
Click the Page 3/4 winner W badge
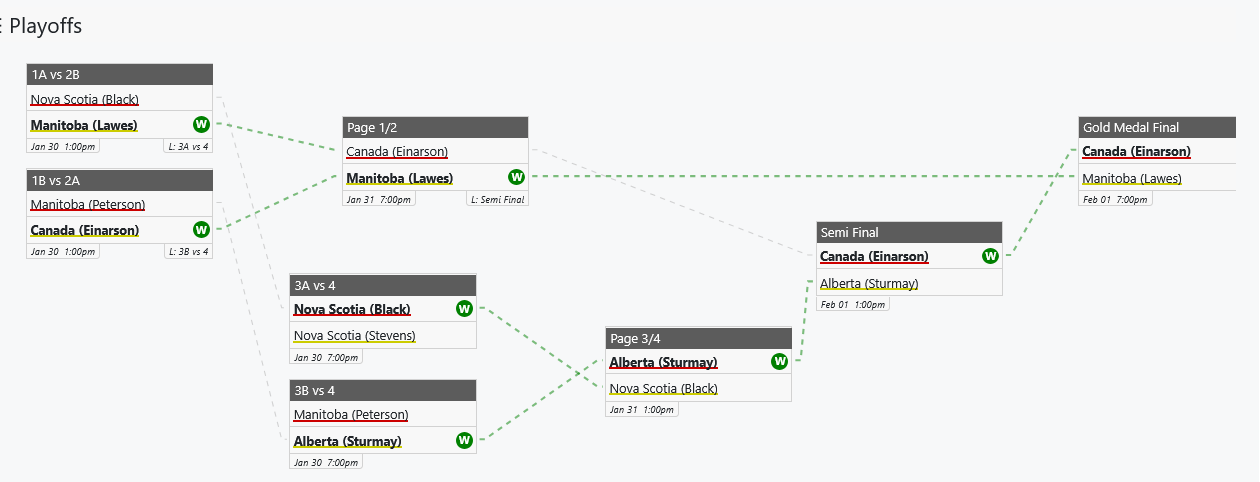coord(779,361)
